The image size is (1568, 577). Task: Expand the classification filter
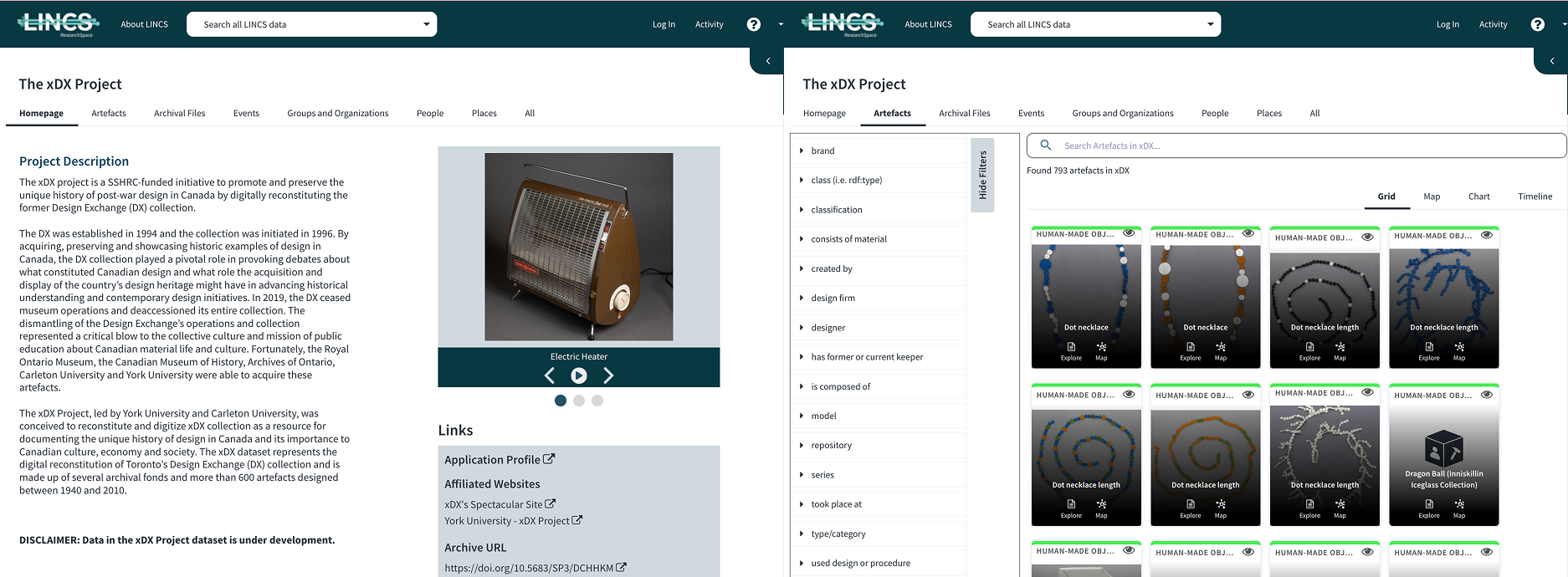(878, 210)
